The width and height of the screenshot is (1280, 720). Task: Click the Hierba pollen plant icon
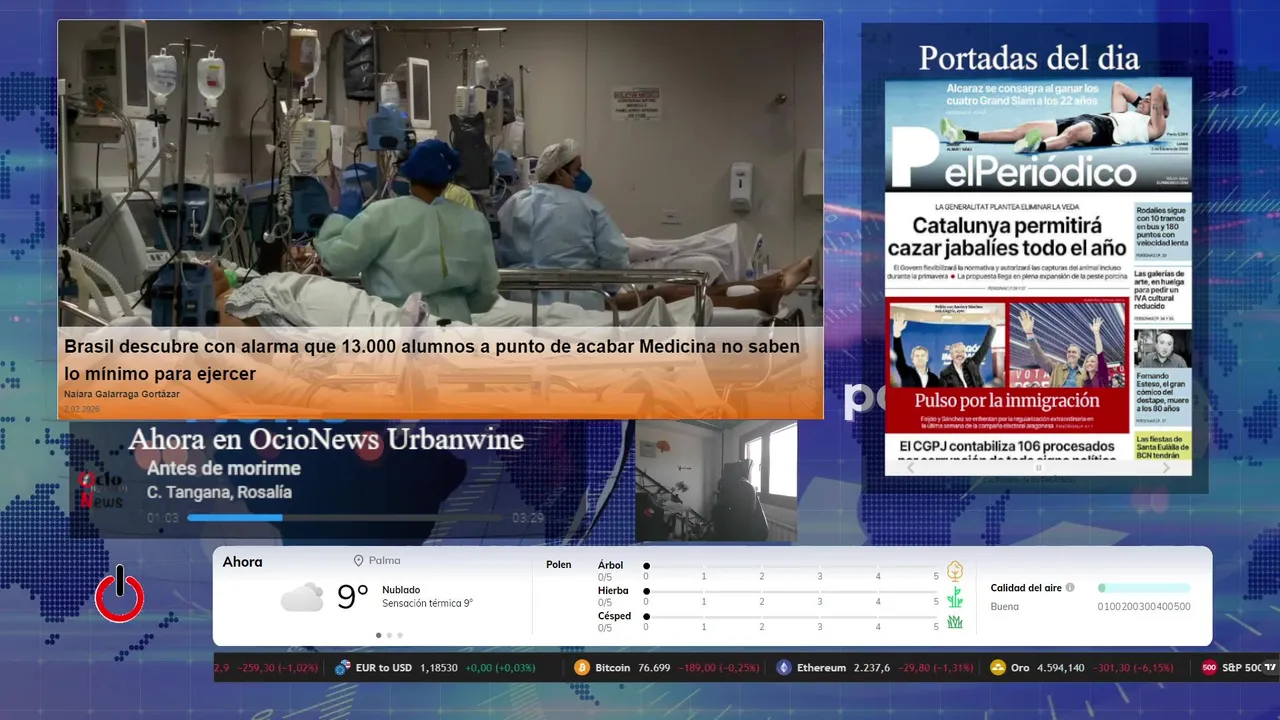point(955,597)
